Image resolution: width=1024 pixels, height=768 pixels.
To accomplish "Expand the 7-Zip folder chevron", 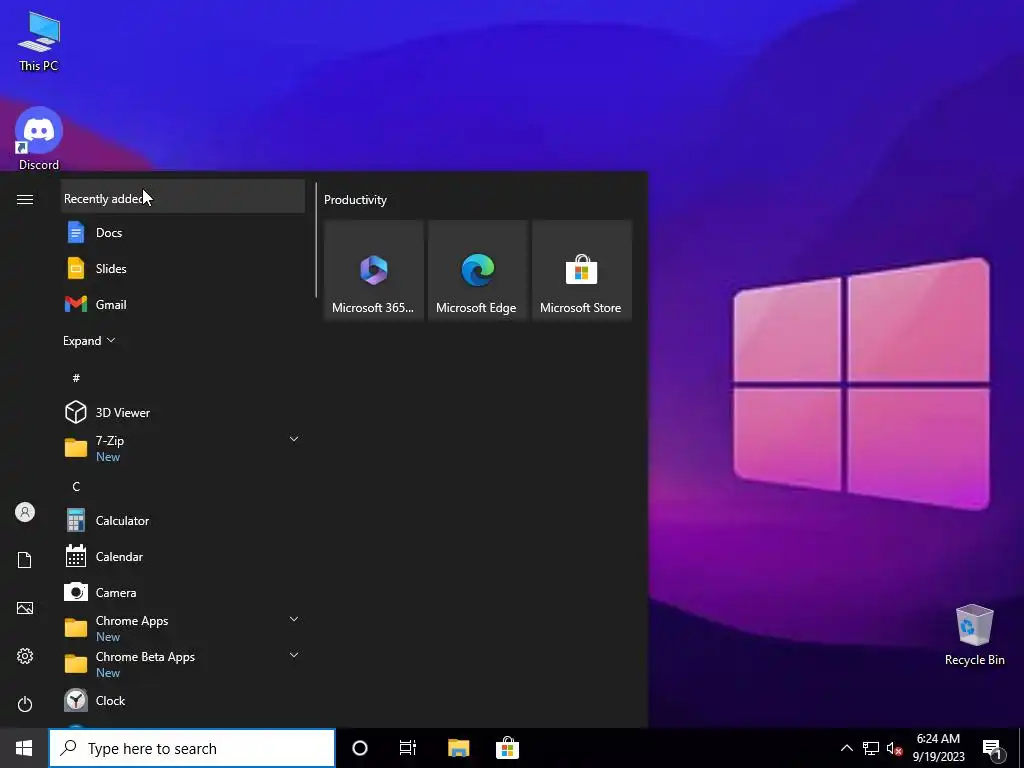I will point(294,439).
